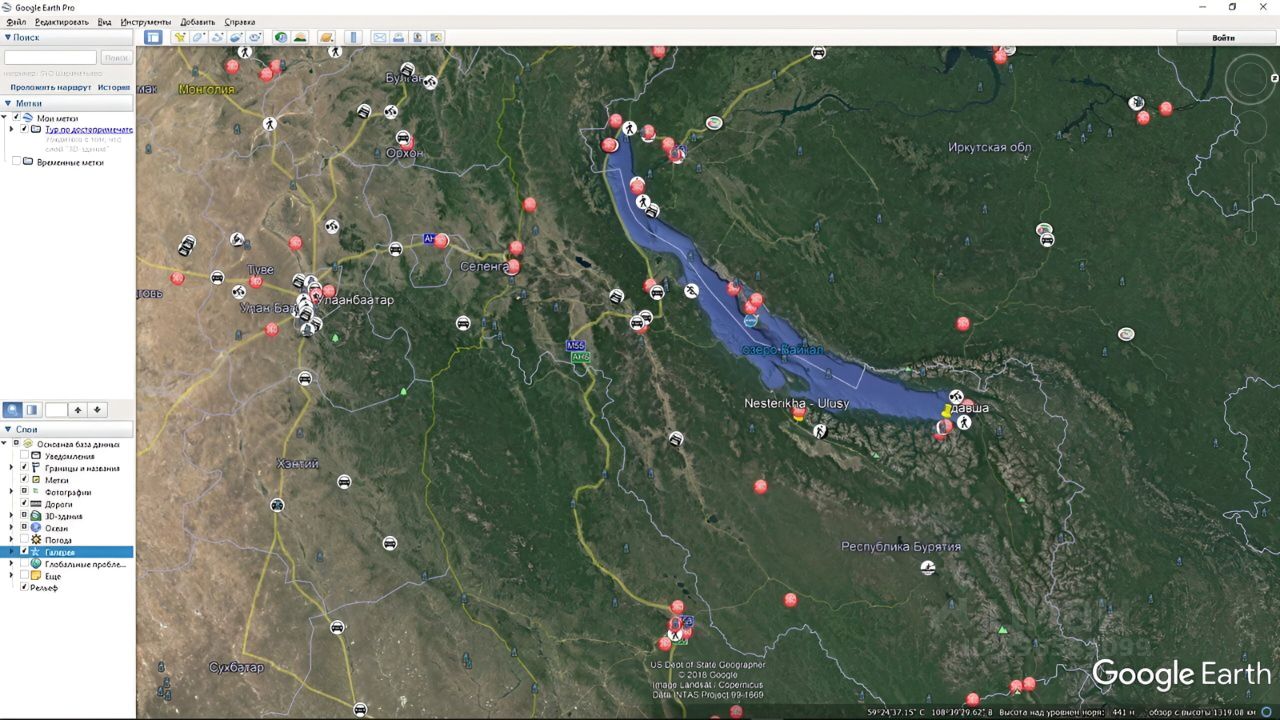Expand the Тур по достопримечательностям folder

coord(12,130)
